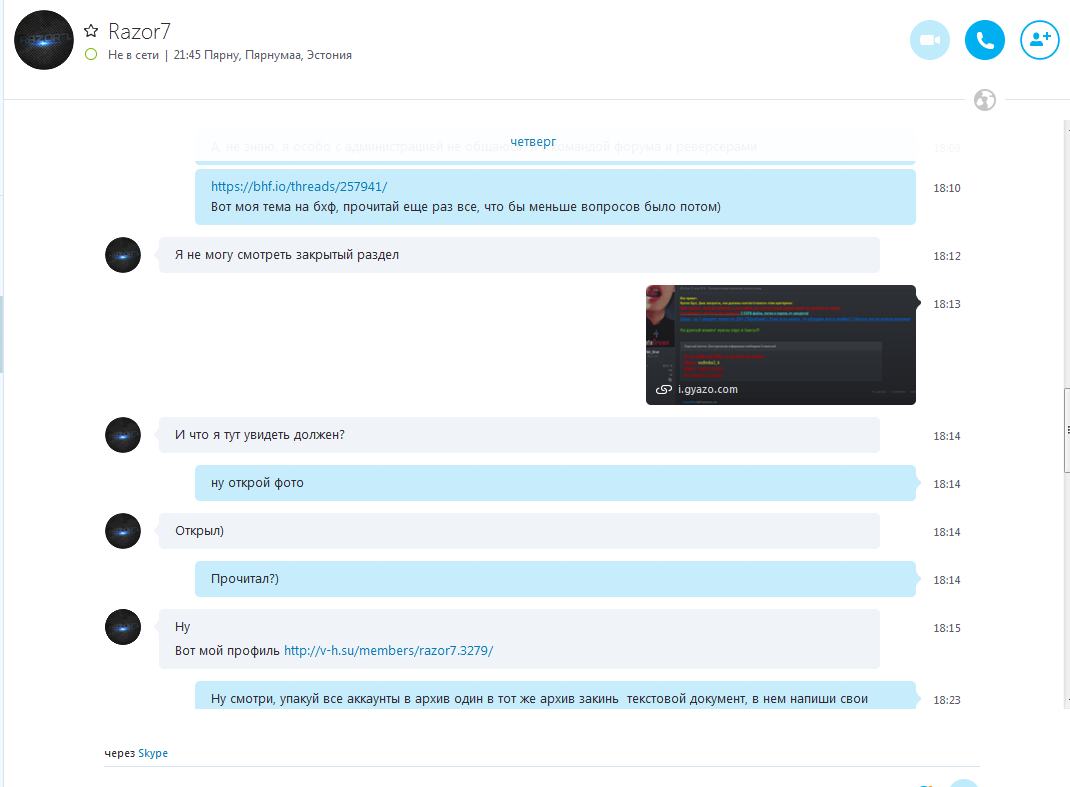Click the 'четверг' date separator
The height and width of the screenshot is (787, 1070).
(533, 141)
